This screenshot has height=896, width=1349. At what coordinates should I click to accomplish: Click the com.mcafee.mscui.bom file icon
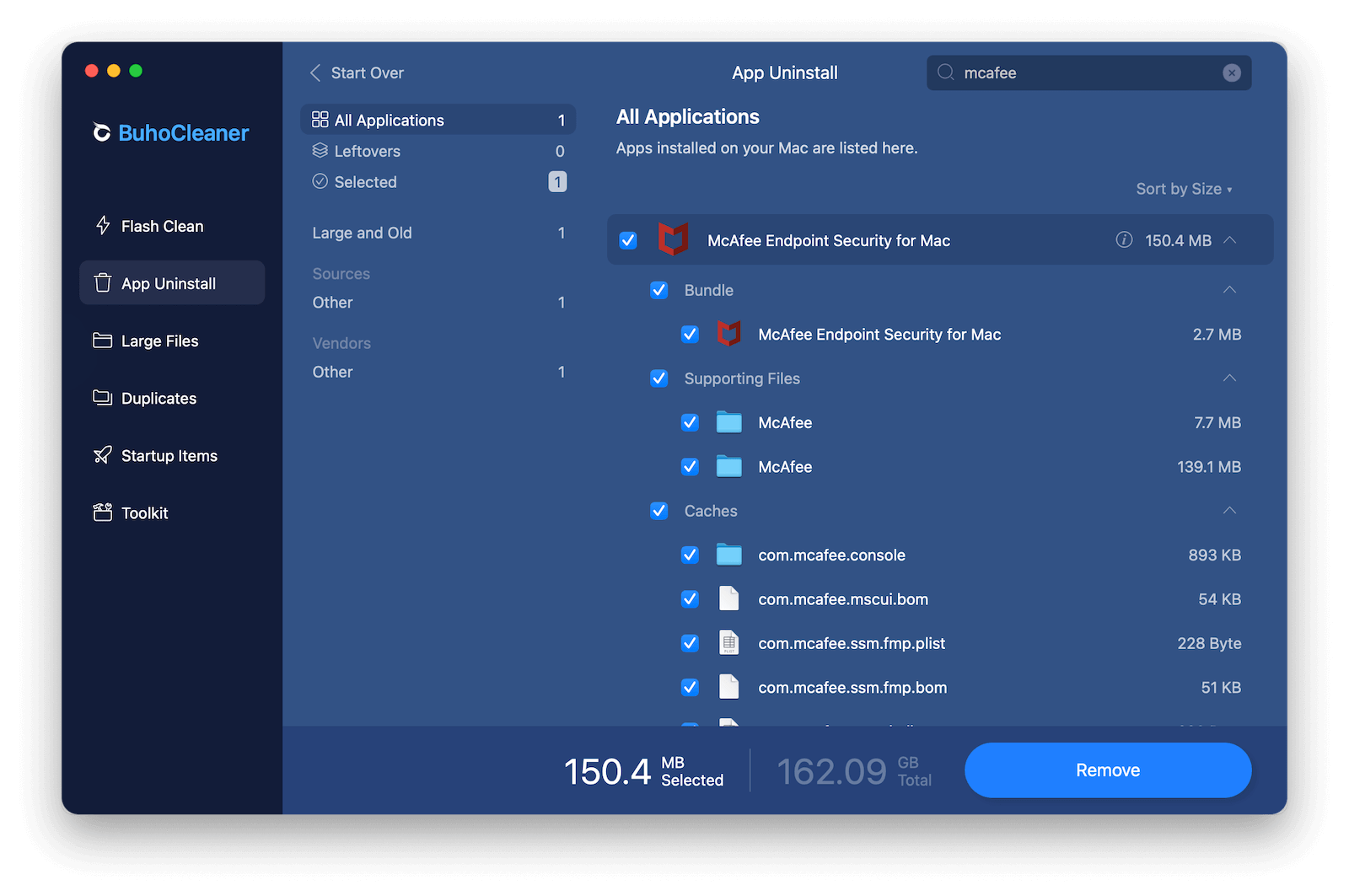(x=729, y=598)
